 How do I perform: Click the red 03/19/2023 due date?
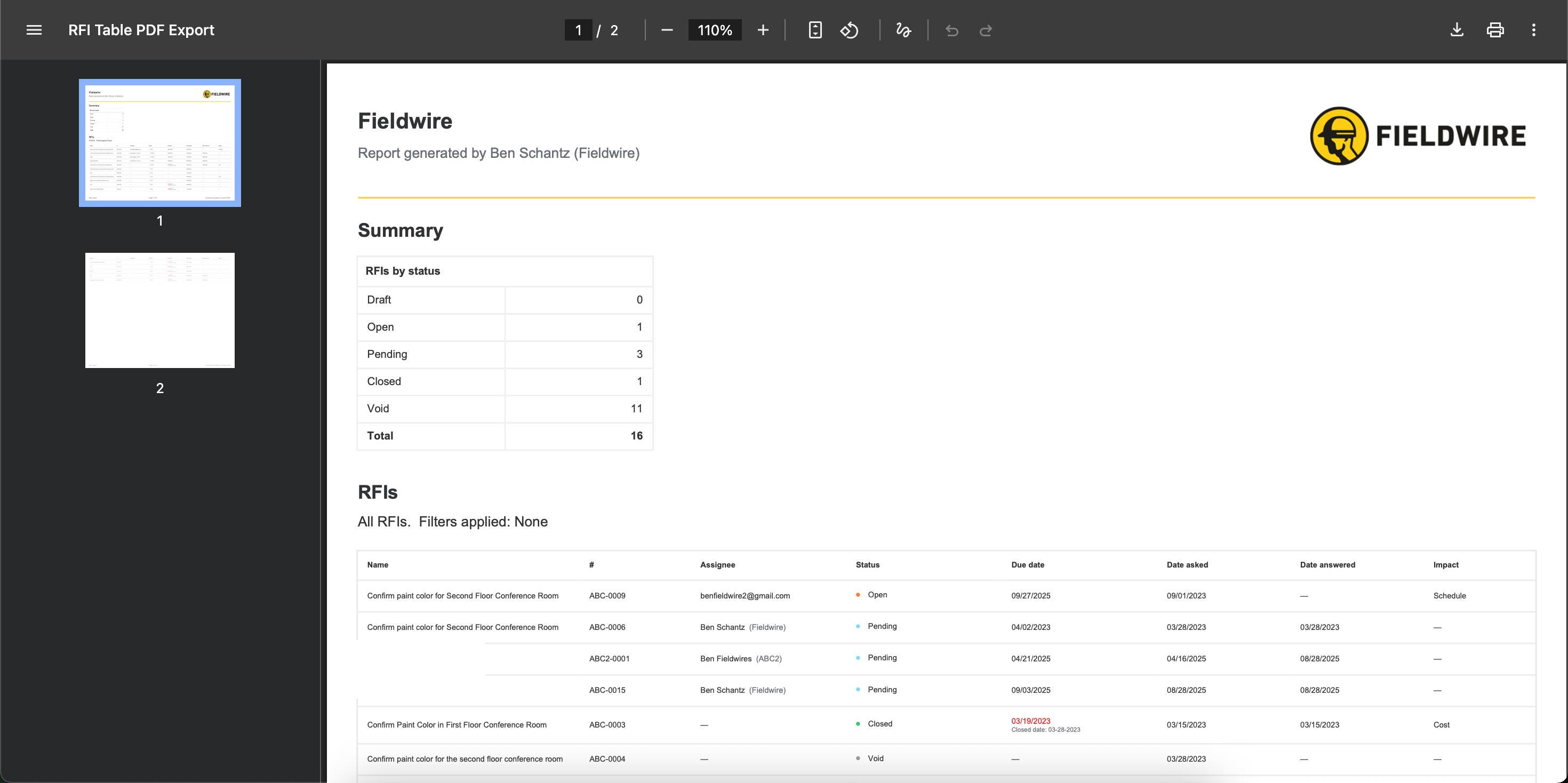click(1030, 720)
